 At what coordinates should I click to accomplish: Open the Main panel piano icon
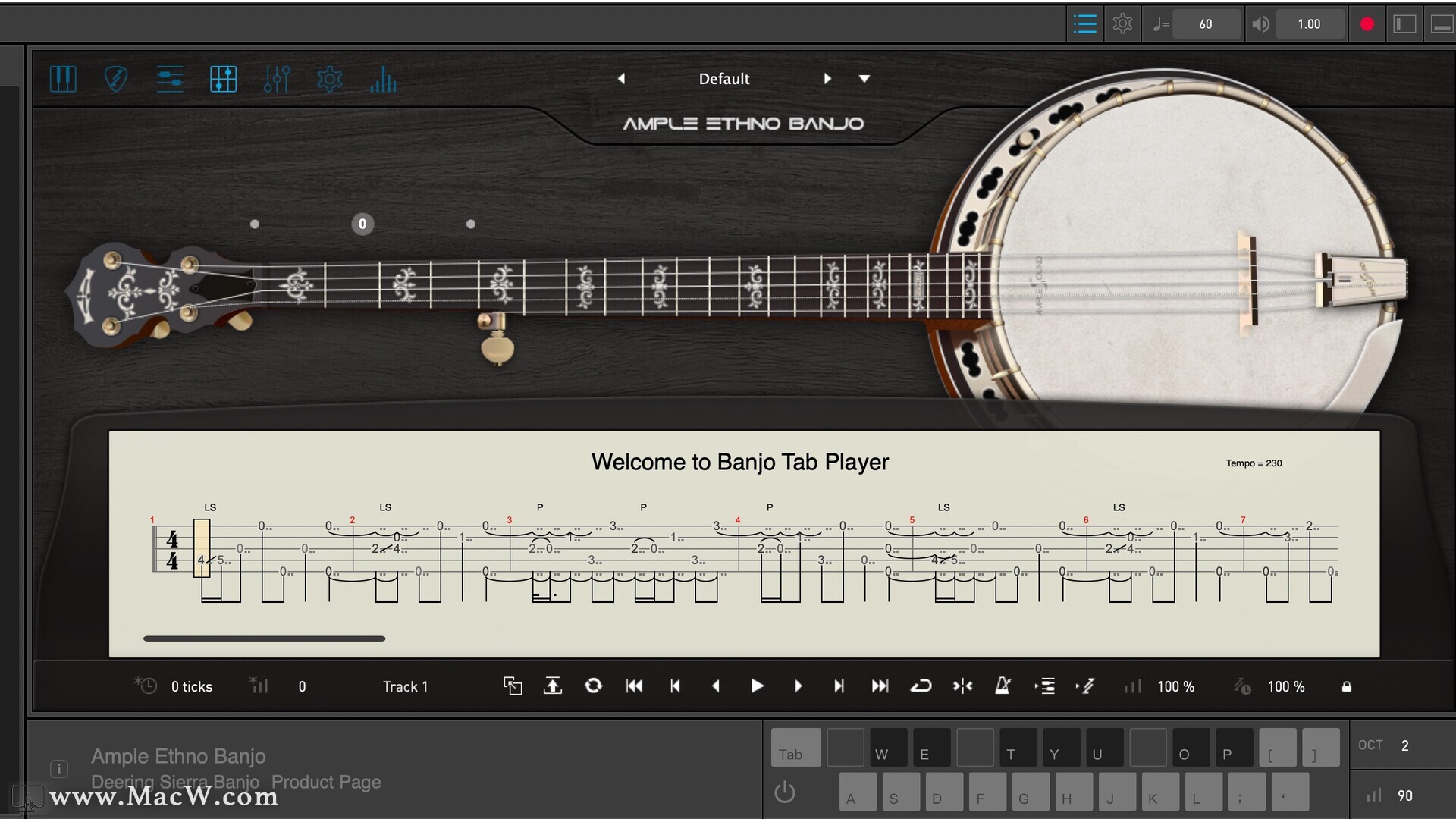click(63, 79)
